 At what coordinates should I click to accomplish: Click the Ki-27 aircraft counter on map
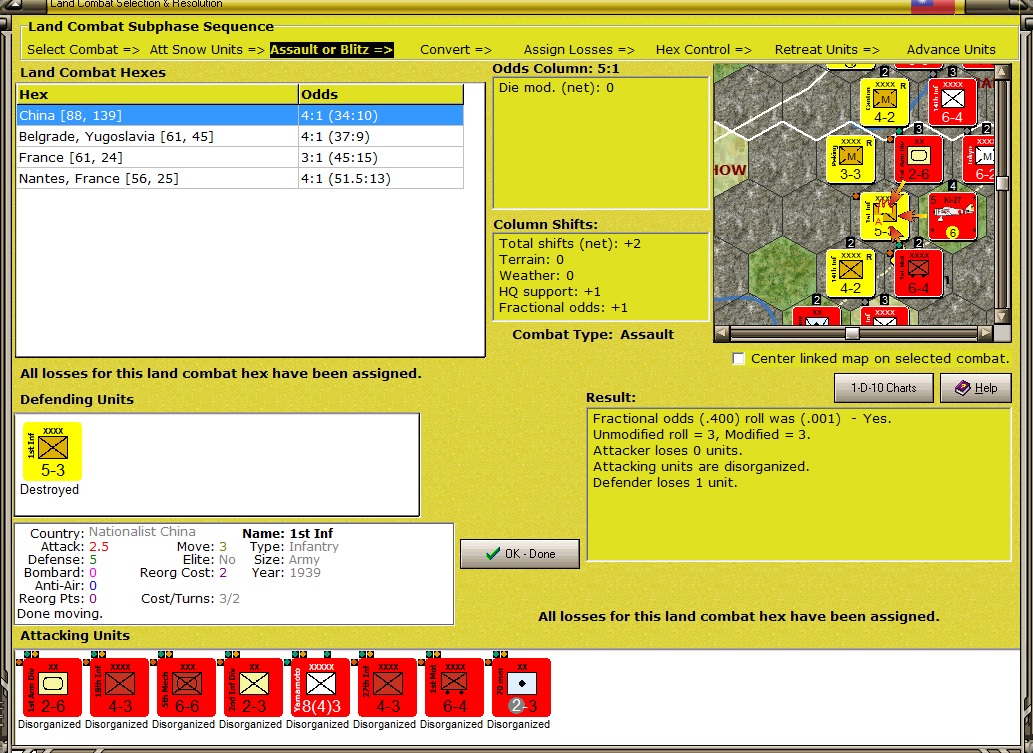click(952, 216)
